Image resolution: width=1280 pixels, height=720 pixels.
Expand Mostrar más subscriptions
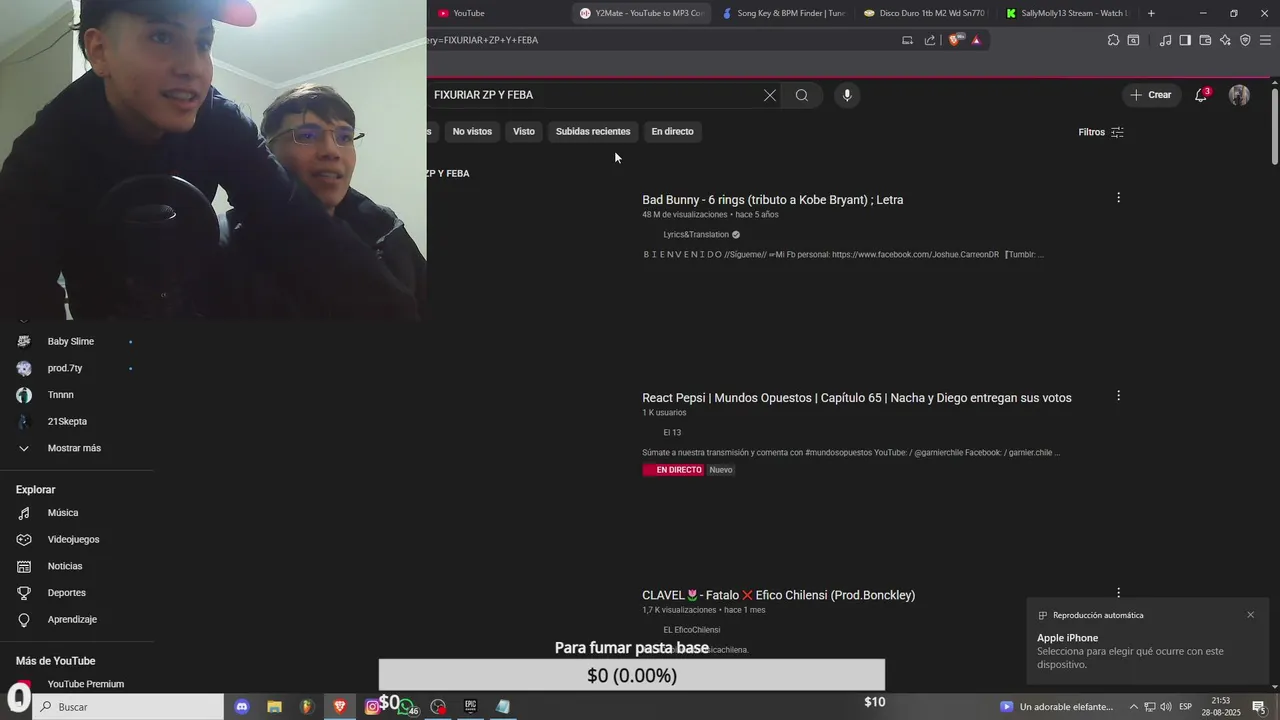coord(75,448)
